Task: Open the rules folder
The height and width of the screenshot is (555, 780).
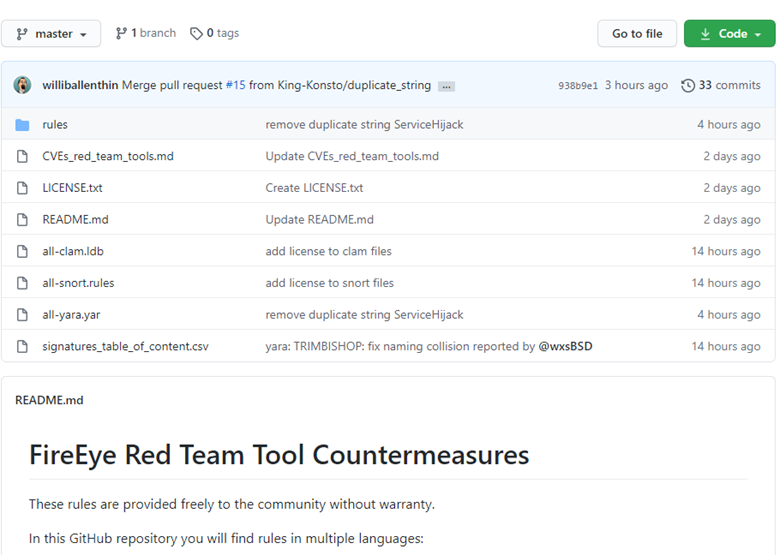Action: click(55, 124)
